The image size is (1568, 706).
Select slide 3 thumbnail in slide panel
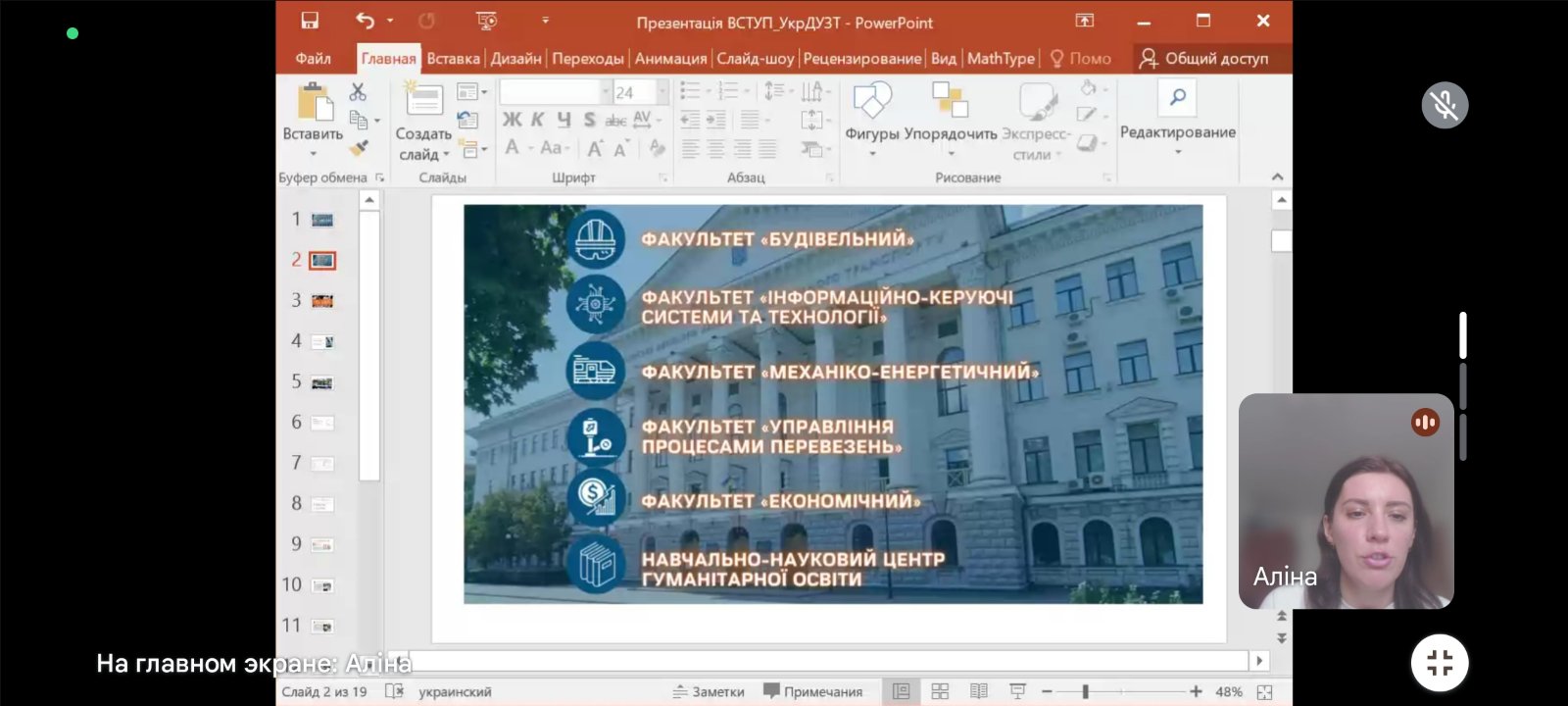tap(322, 301)
